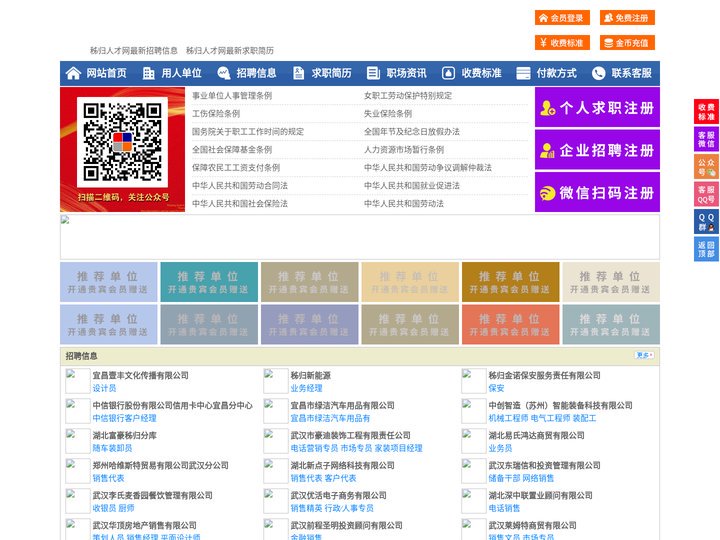Open job link 电话销售

click(504, 508)
